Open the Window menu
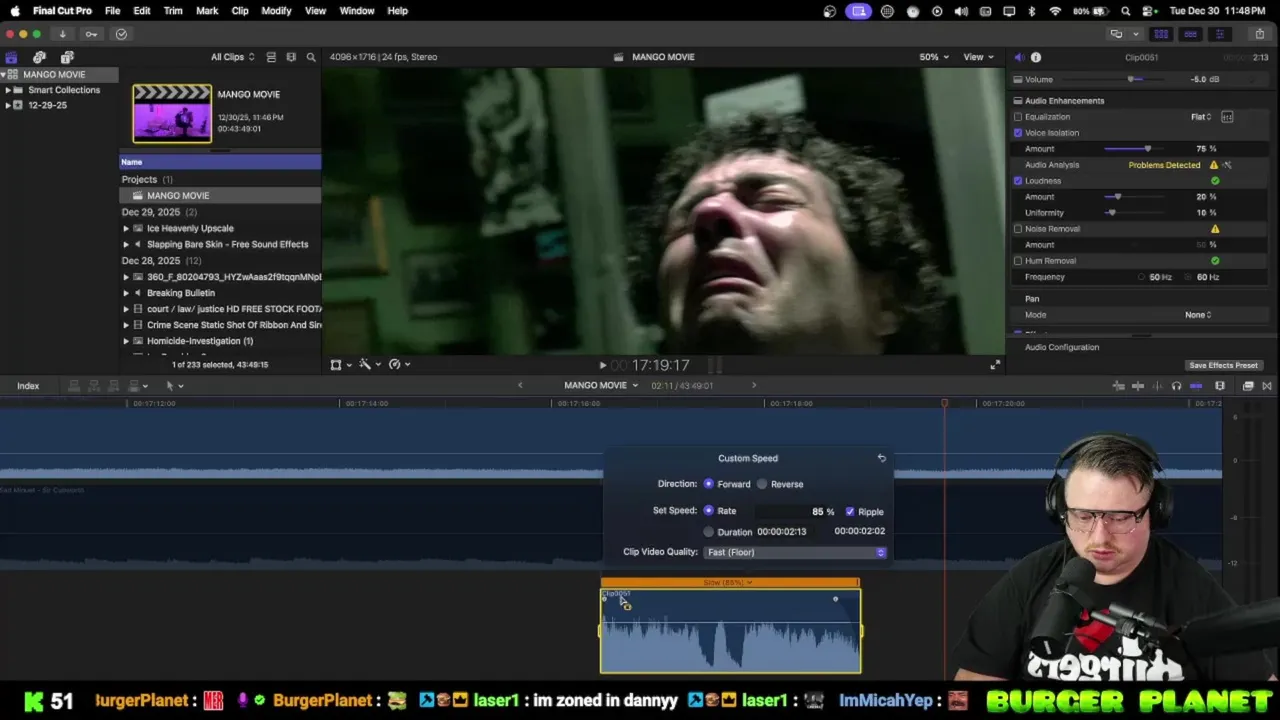This screenshot has height=720, width=1280. pyautogui.click(x=357, y=11)
